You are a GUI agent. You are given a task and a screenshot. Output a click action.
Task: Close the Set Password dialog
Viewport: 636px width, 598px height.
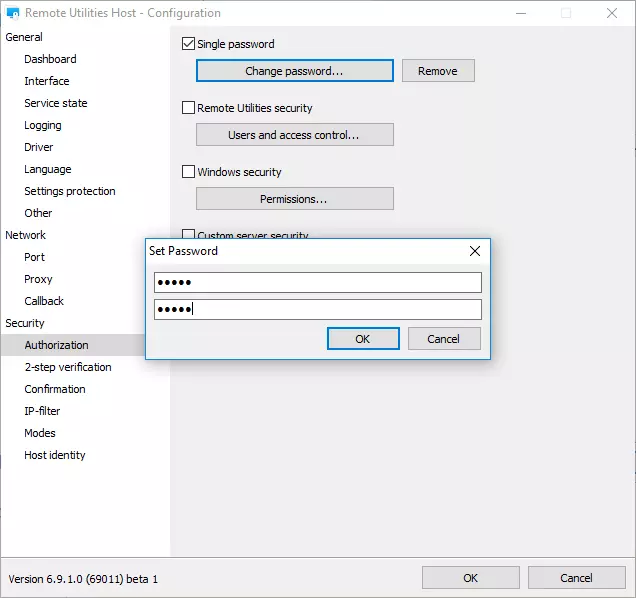475,251
